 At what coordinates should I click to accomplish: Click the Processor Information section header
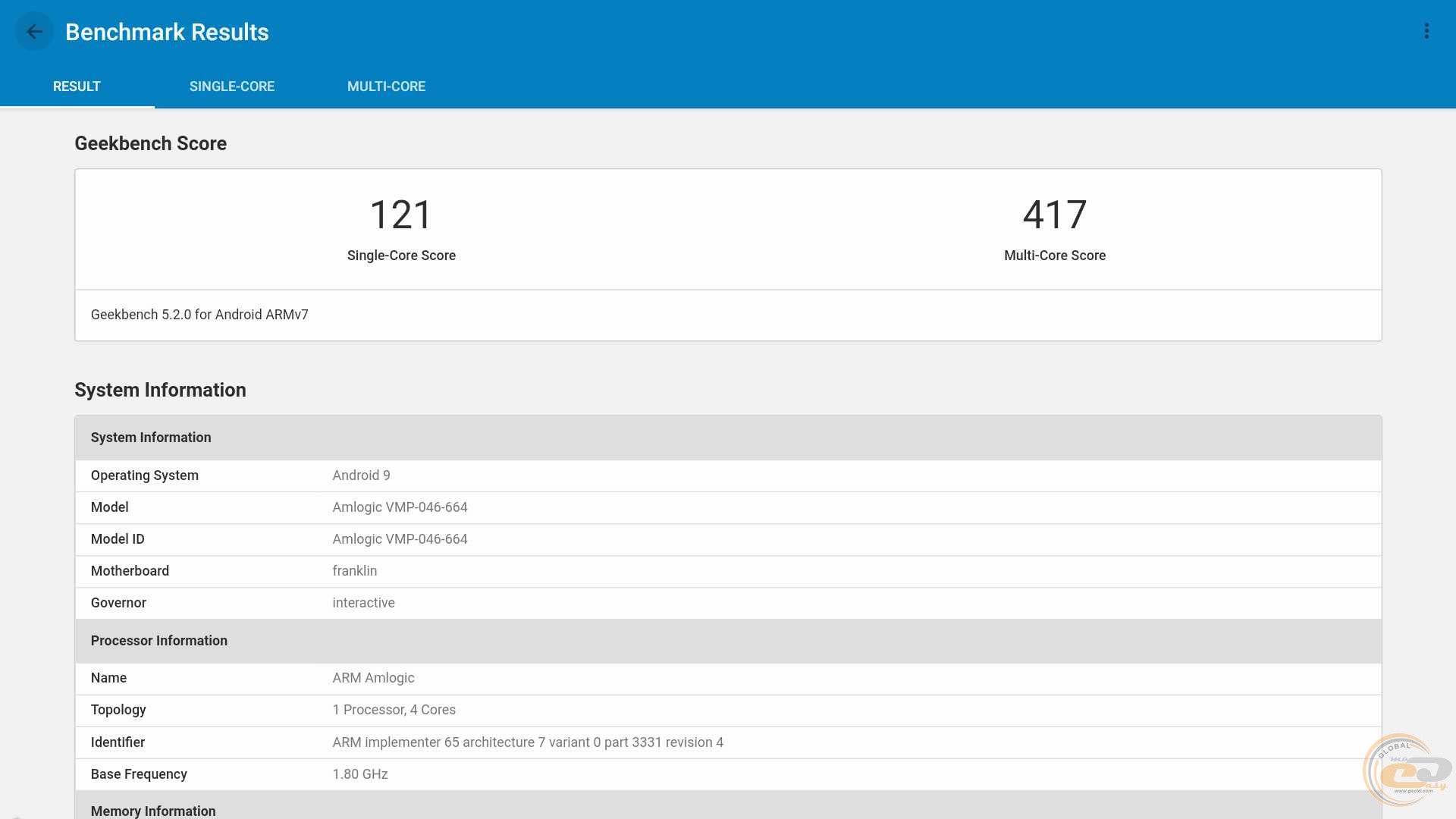pos(159,641)
